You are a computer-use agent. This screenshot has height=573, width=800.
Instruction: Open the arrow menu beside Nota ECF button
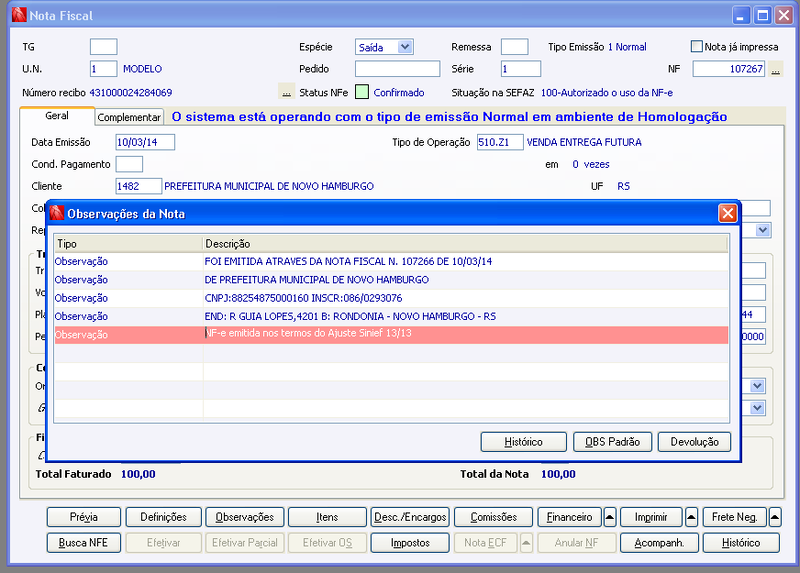coord(526,543)
